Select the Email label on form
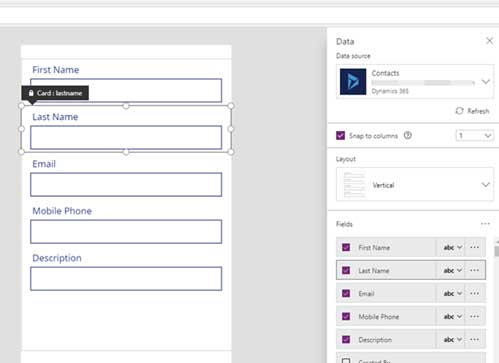 44,164
